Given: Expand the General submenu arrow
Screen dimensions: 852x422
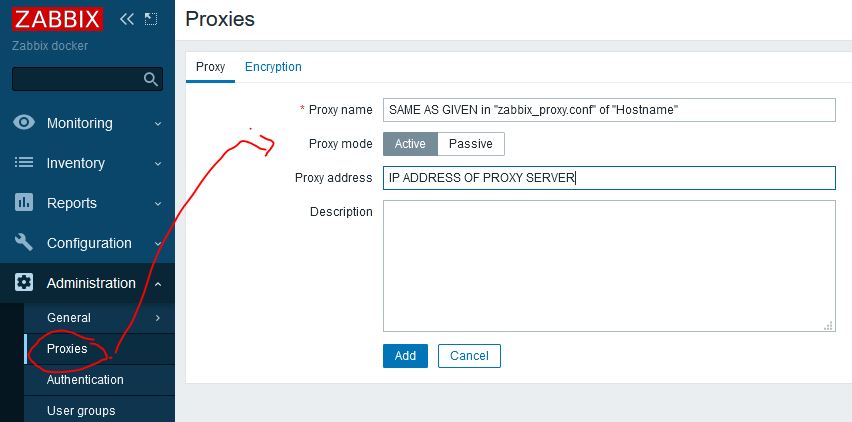Looking at the screenshot, I should click(158, 318).
